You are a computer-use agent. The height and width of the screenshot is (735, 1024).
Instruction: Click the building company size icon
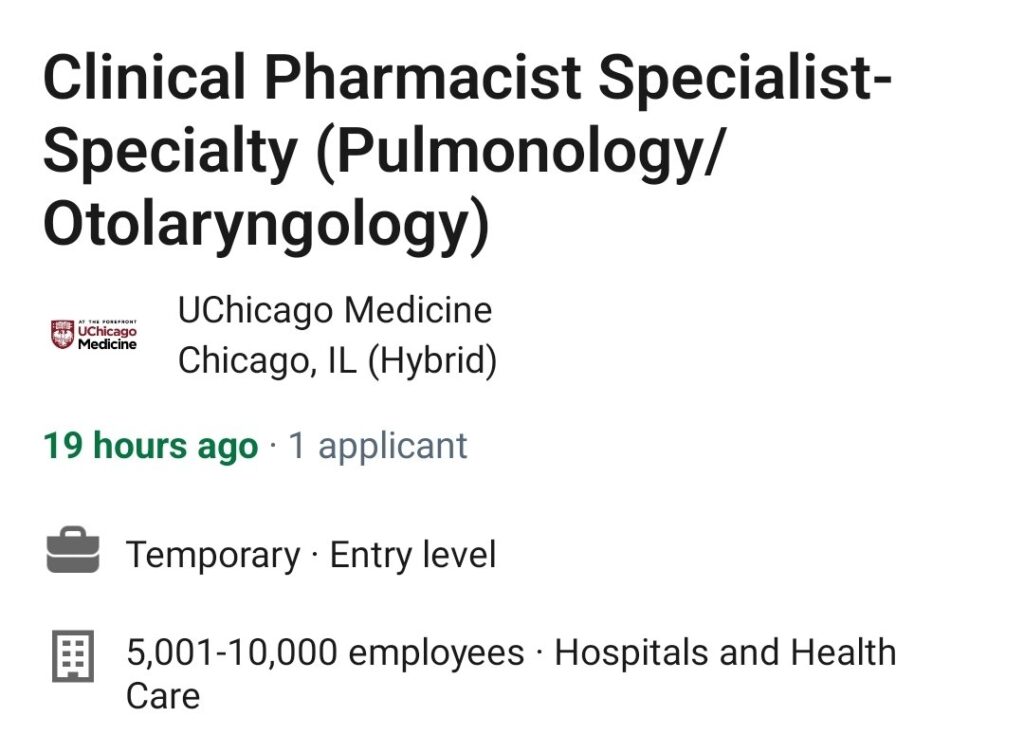[73, 655]
